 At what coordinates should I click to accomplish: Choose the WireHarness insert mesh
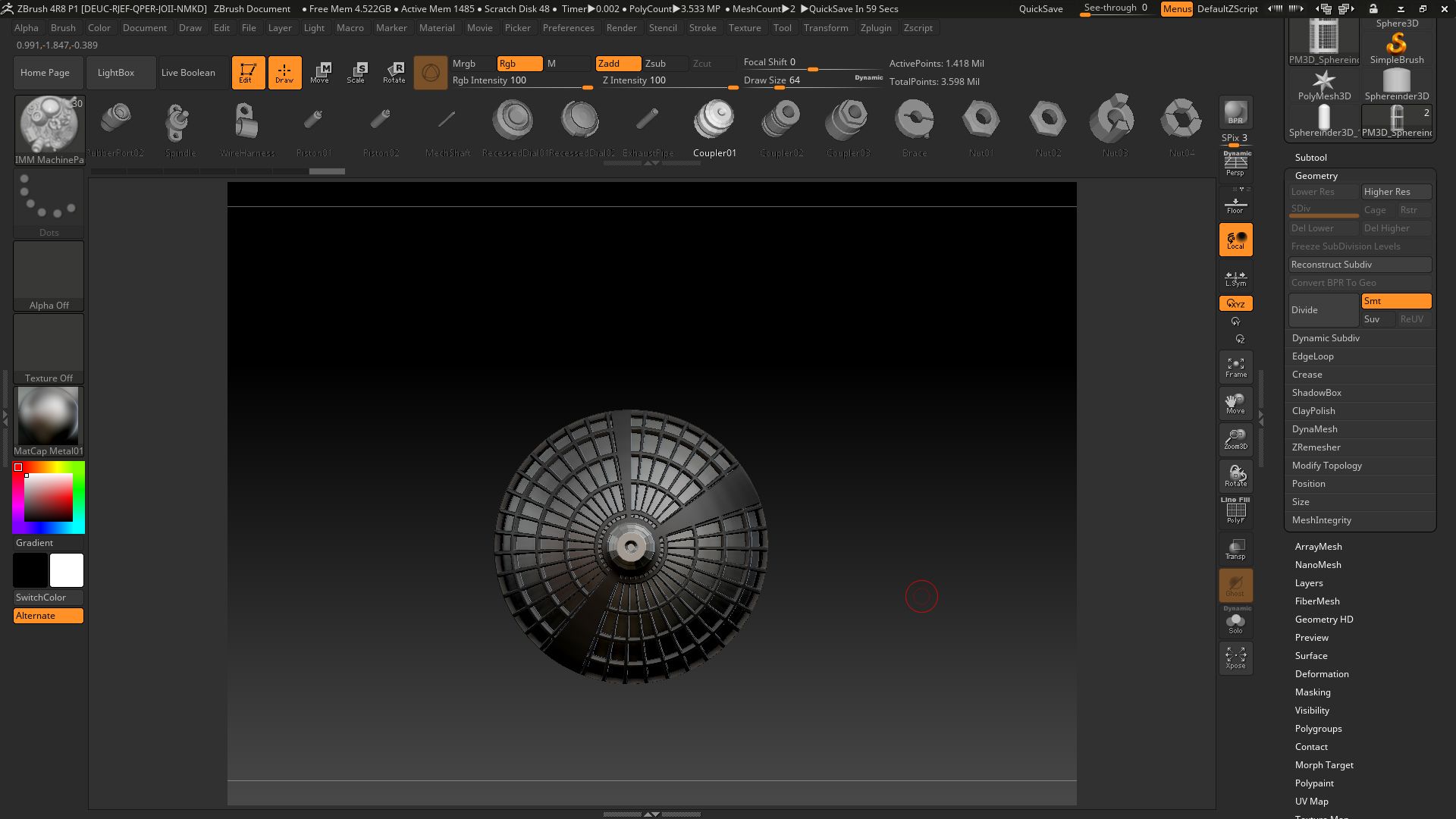(247, 127)
